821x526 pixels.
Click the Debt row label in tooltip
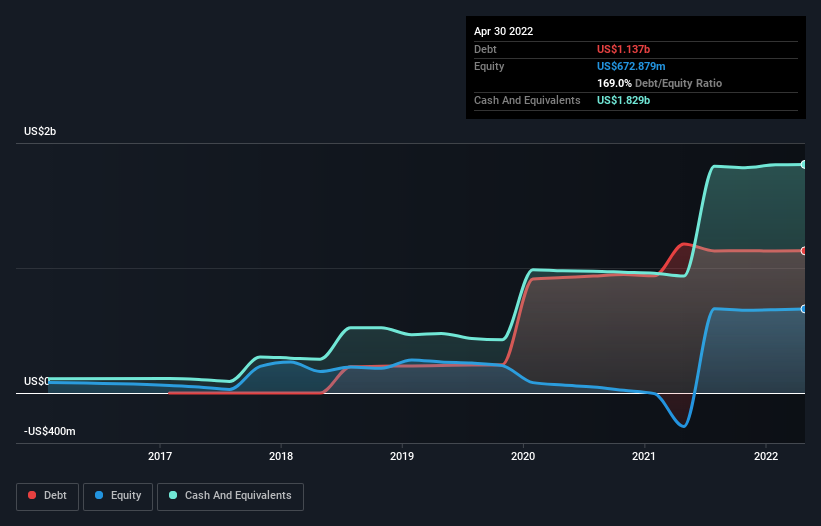(x=485, y=49)
